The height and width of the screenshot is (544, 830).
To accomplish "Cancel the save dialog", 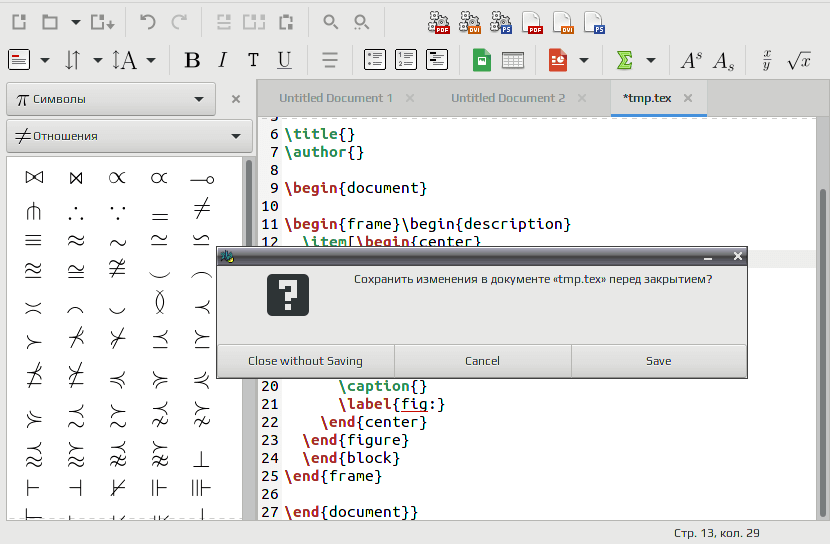I will [x=482, y=361].
